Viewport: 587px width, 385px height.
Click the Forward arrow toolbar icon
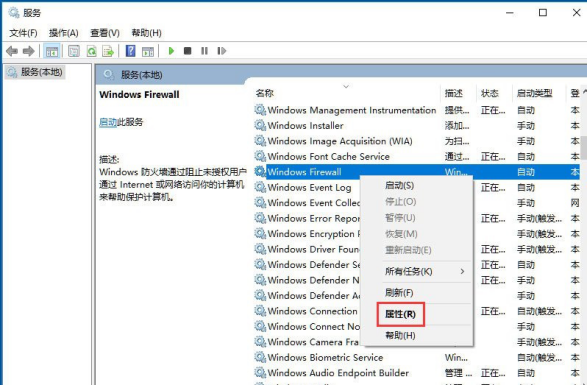(28, 51)
